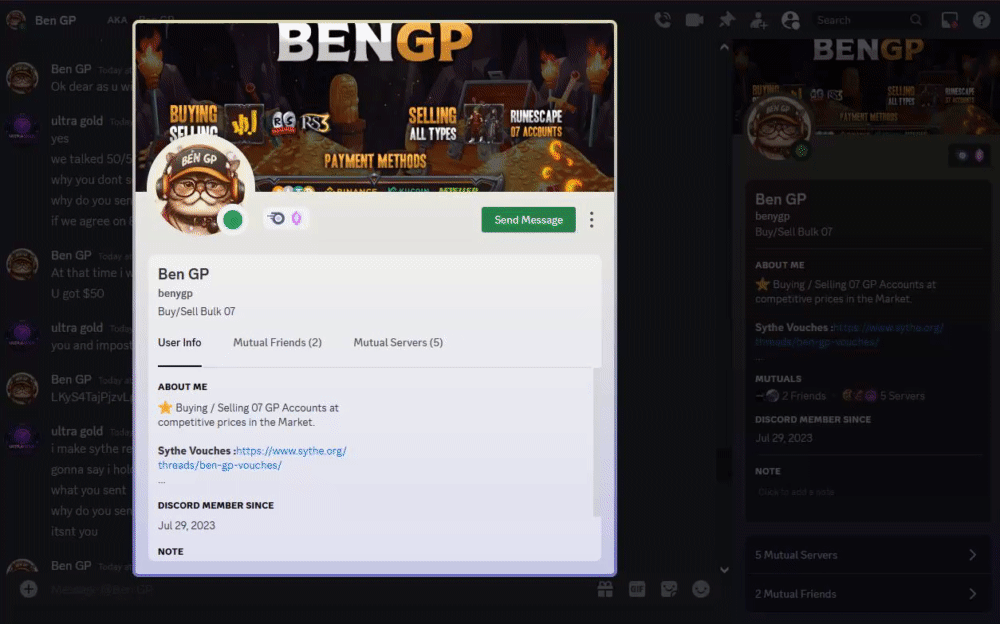Open the sticker picker icon
Screen dimensions: 1000x624
[669, 589]
